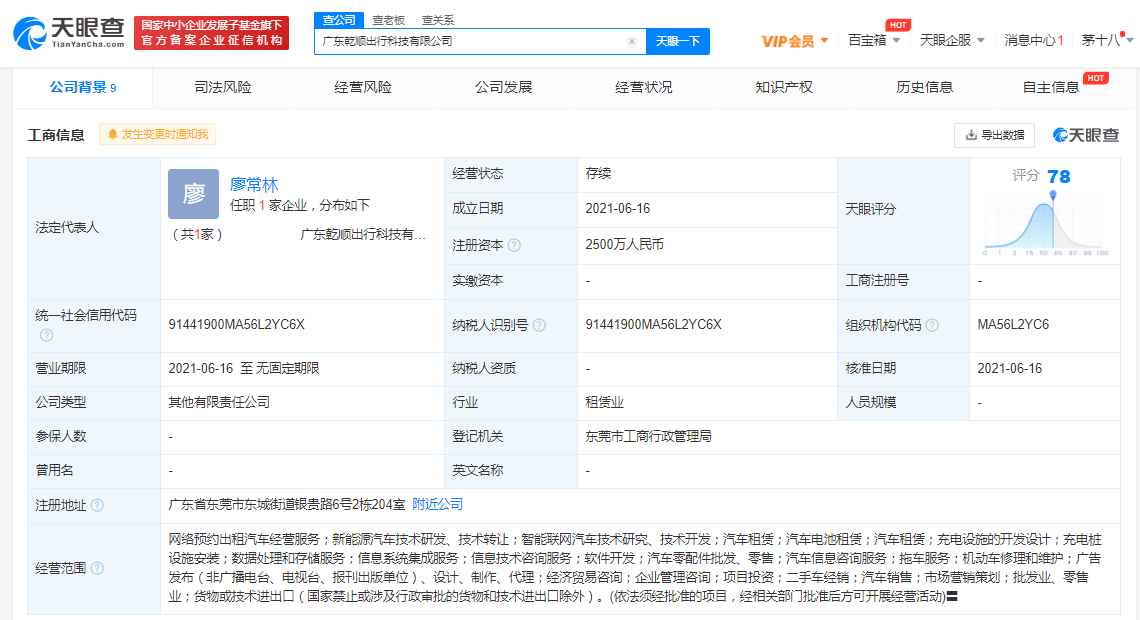Open the VIP会员 dropdown

click(795, 41)
